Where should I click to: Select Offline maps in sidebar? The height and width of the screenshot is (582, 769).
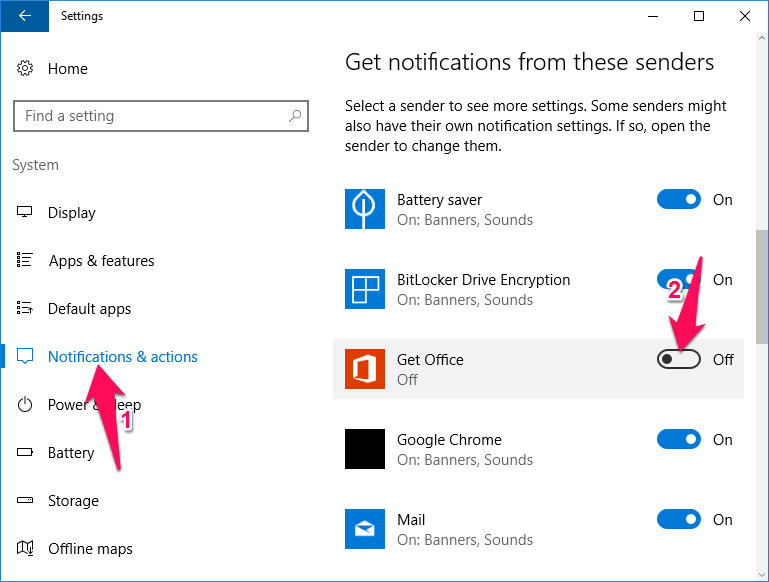[x=90, y=549]
